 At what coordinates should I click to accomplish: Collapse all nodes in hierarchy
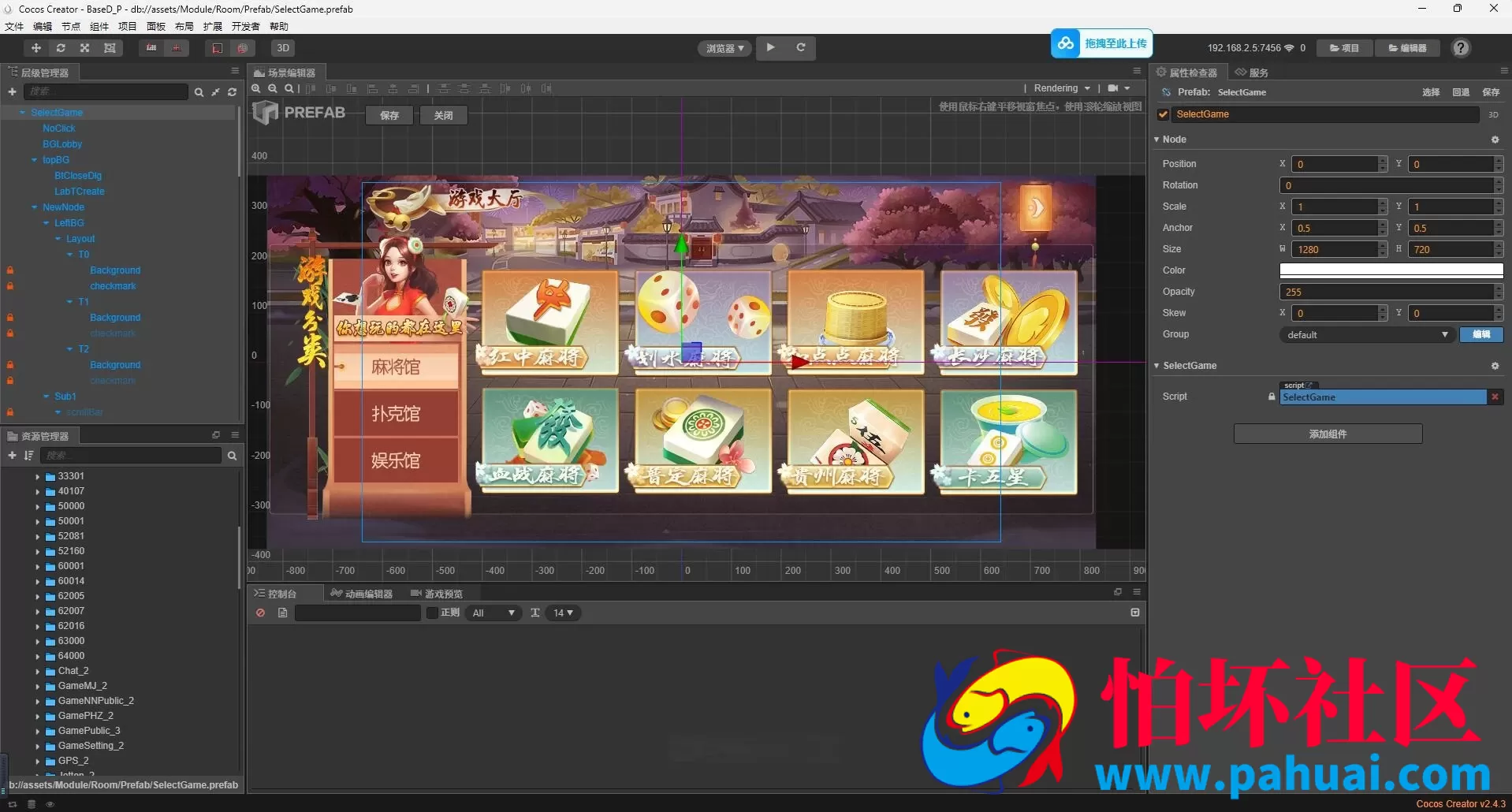click(215, 92)
